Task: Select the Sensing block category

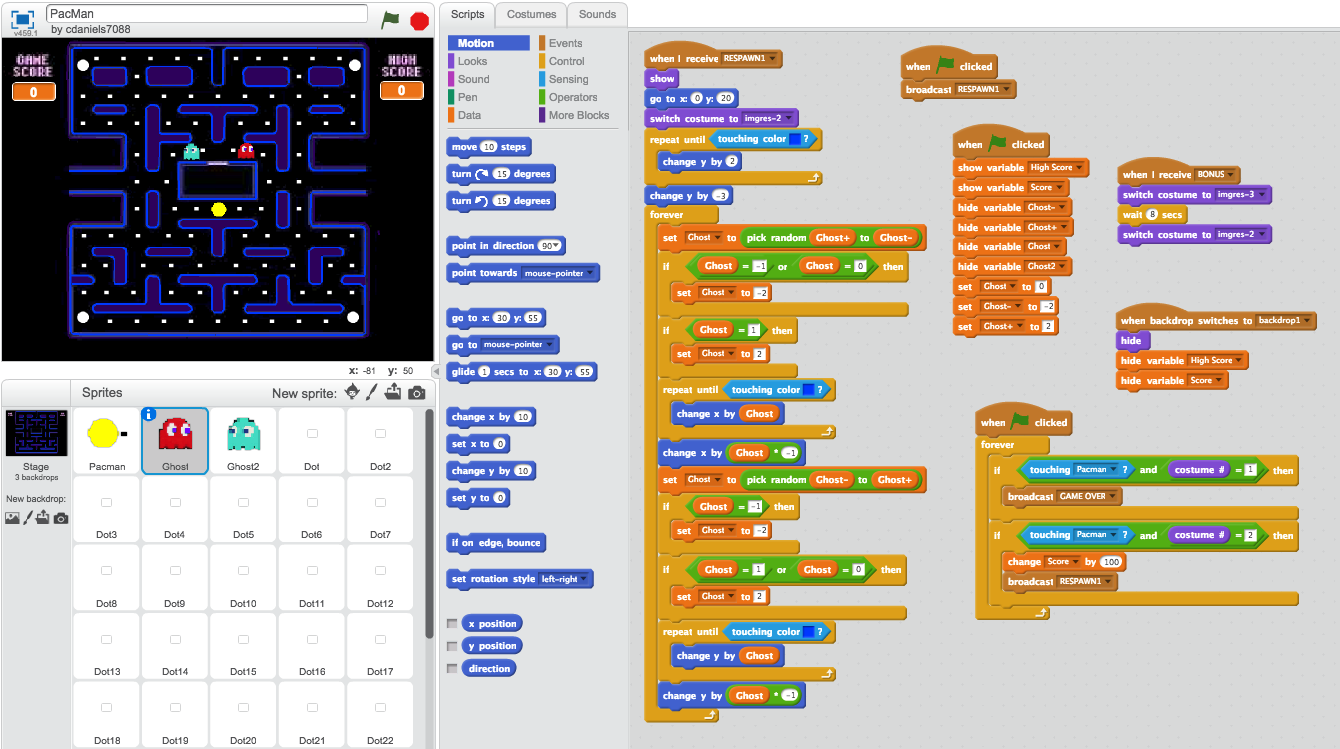Action: pyautogui.click(x=568, y=79)
